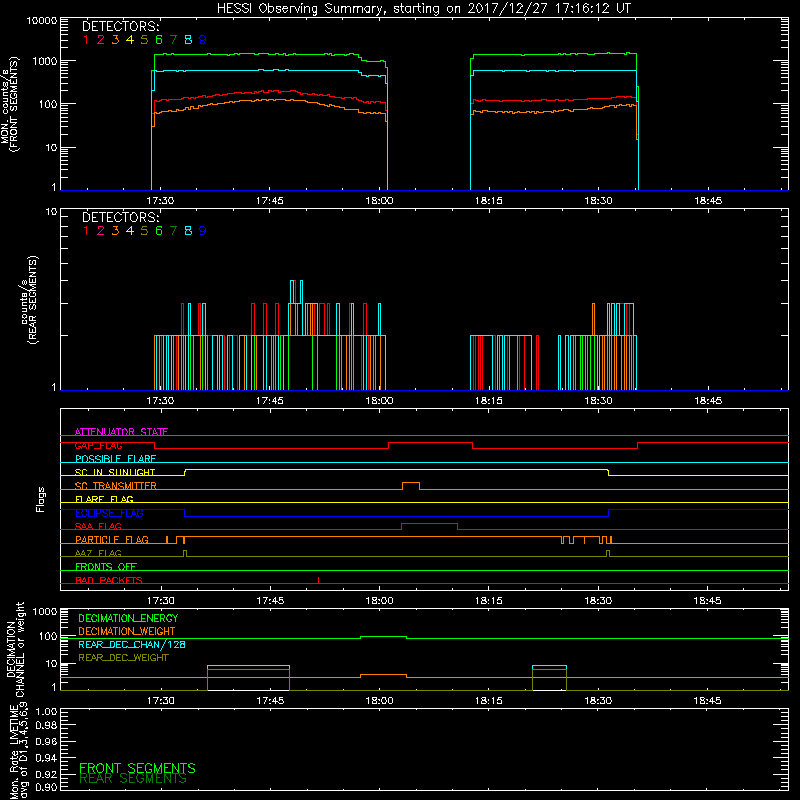Click the SAA_FLAG label
Screen dimensions: 800x800
[98, 526]
